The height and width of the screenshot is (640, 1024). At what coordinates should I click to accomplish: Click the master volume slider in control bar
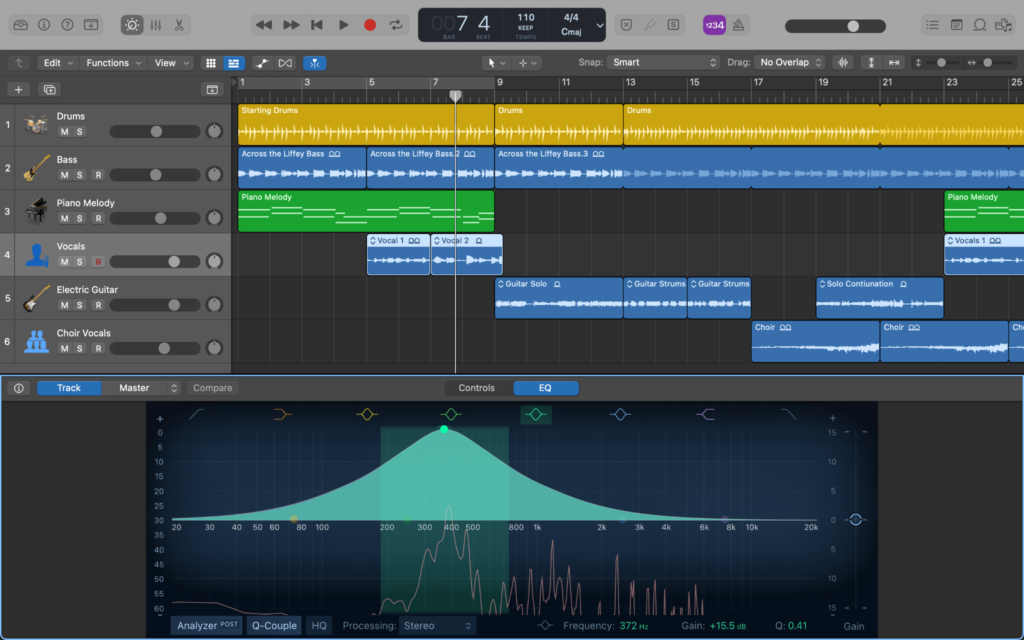coord(835,26)
